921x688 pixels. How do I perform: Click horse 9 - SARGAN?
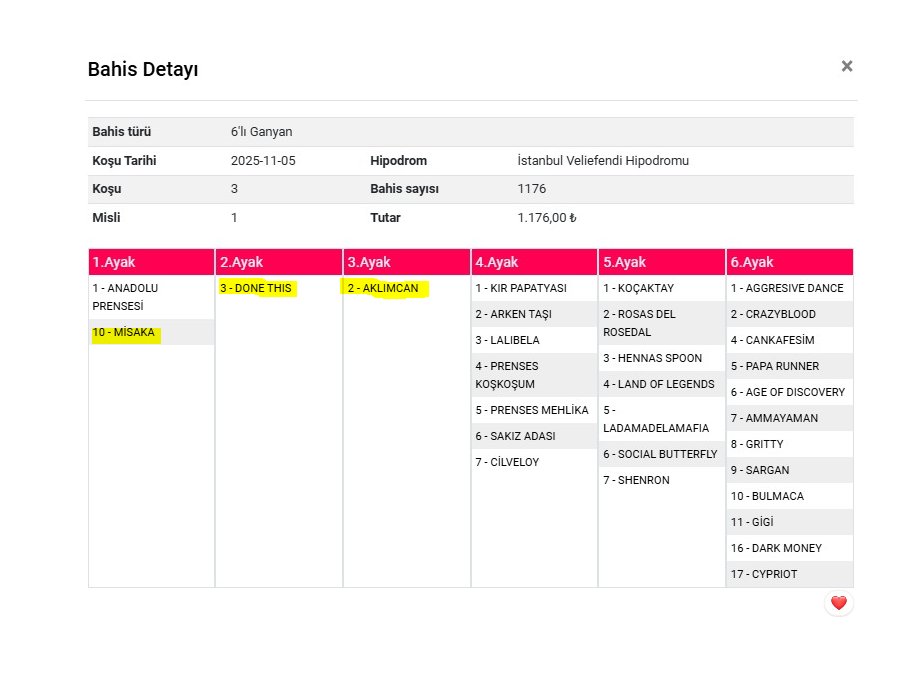[x=790, y=470]
